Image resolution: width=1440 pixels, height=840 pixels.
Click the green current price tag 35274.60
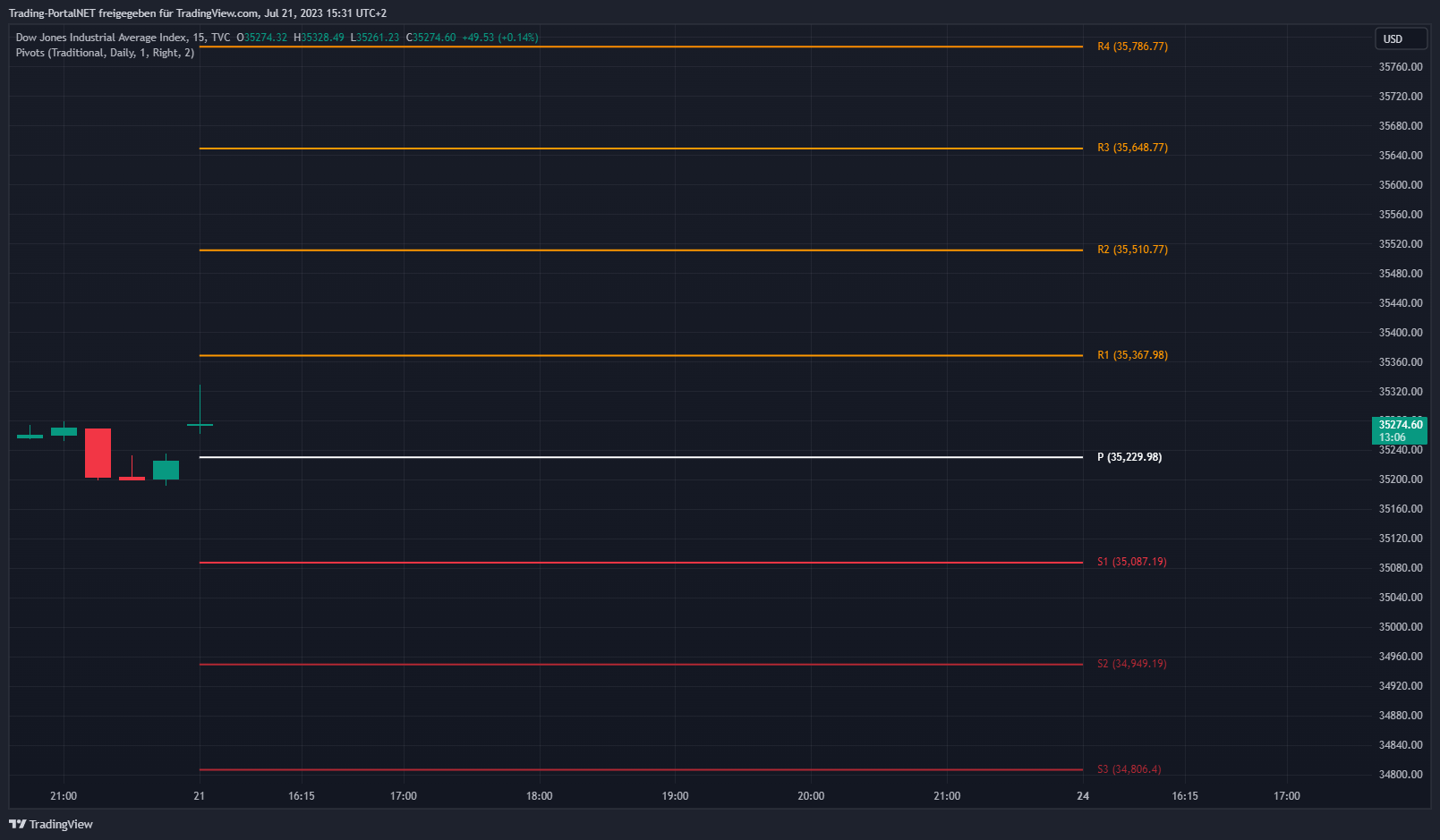(x=1399, y=430)
